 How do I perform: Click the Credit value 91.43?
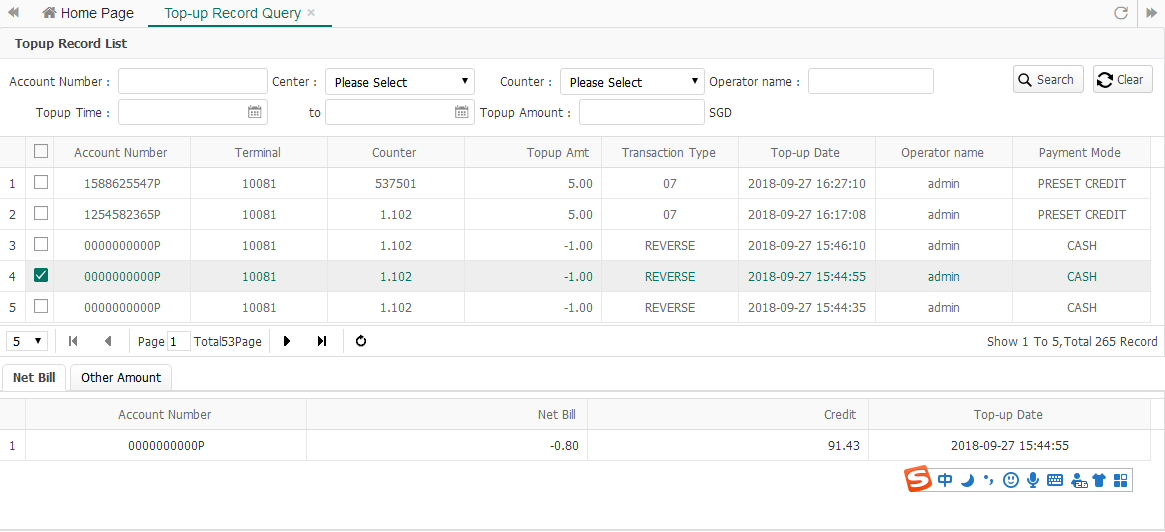[x=845, y=446]
